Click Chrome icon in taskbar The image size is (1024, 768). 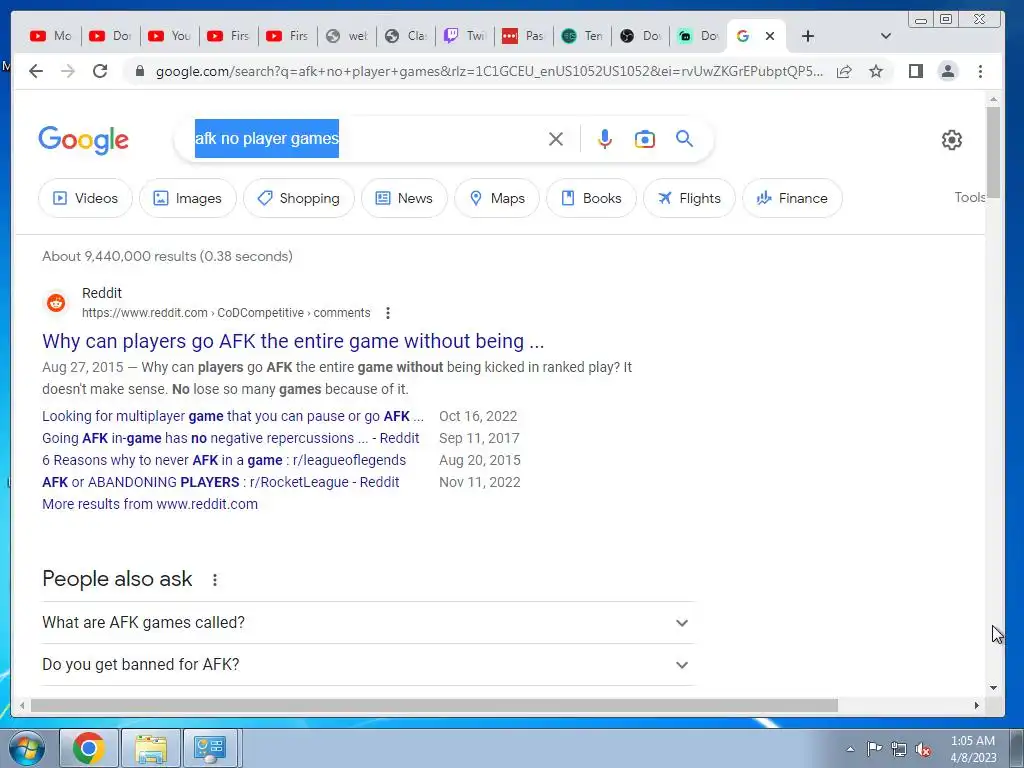pyautogui.click(x=89, y=748)
